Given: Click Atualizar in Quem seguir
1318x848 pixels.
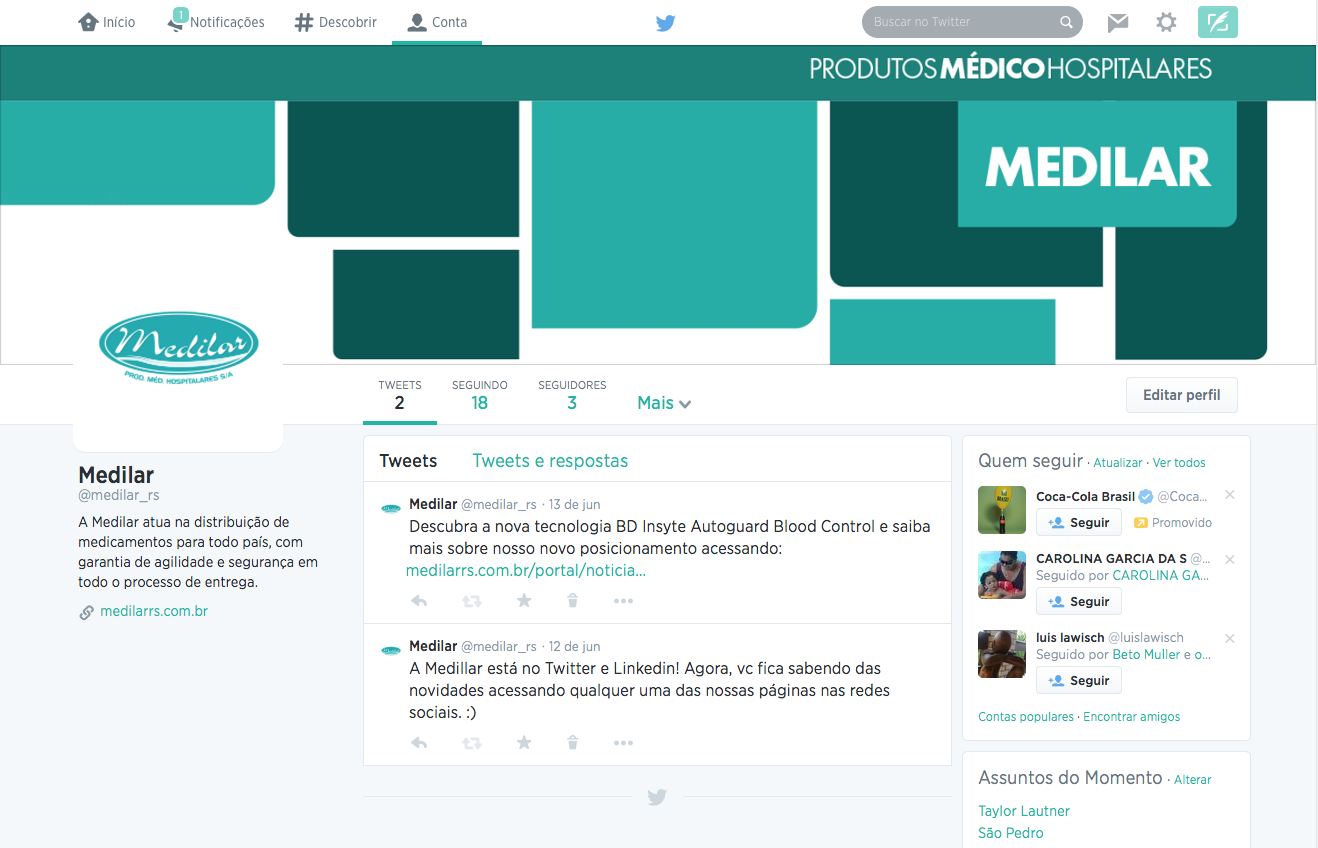Looking at the screenshot, I should click(1118, 463).
